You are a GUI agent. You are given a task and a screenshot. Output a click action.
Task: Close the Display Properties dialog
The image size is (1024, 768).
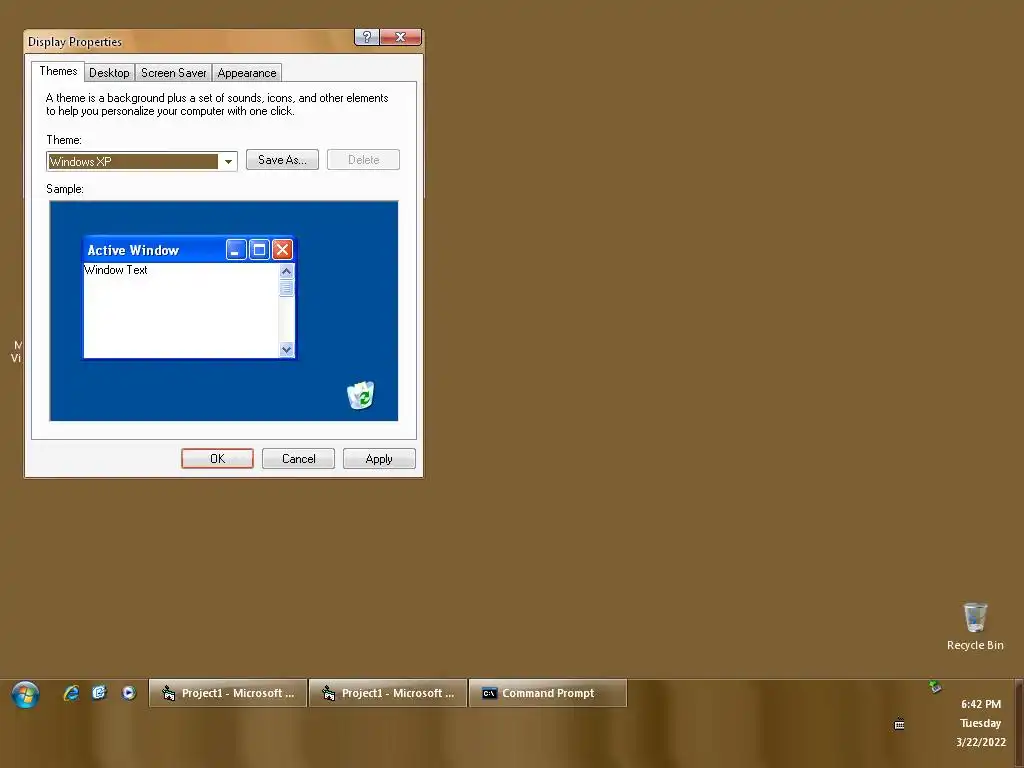coord(400,37)
